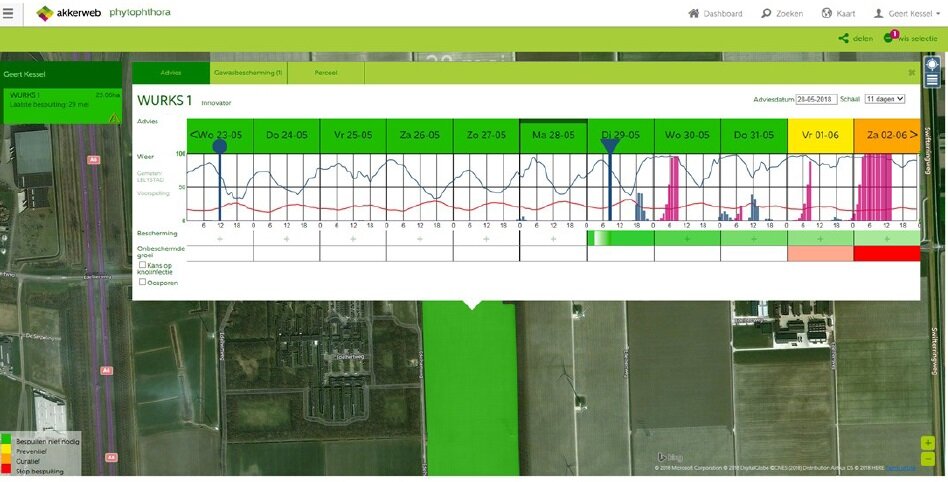Viewport: 948px width, 482px height.
Task: Switch to the Gewasbescherming tab
Action: [x=248, y=73]
